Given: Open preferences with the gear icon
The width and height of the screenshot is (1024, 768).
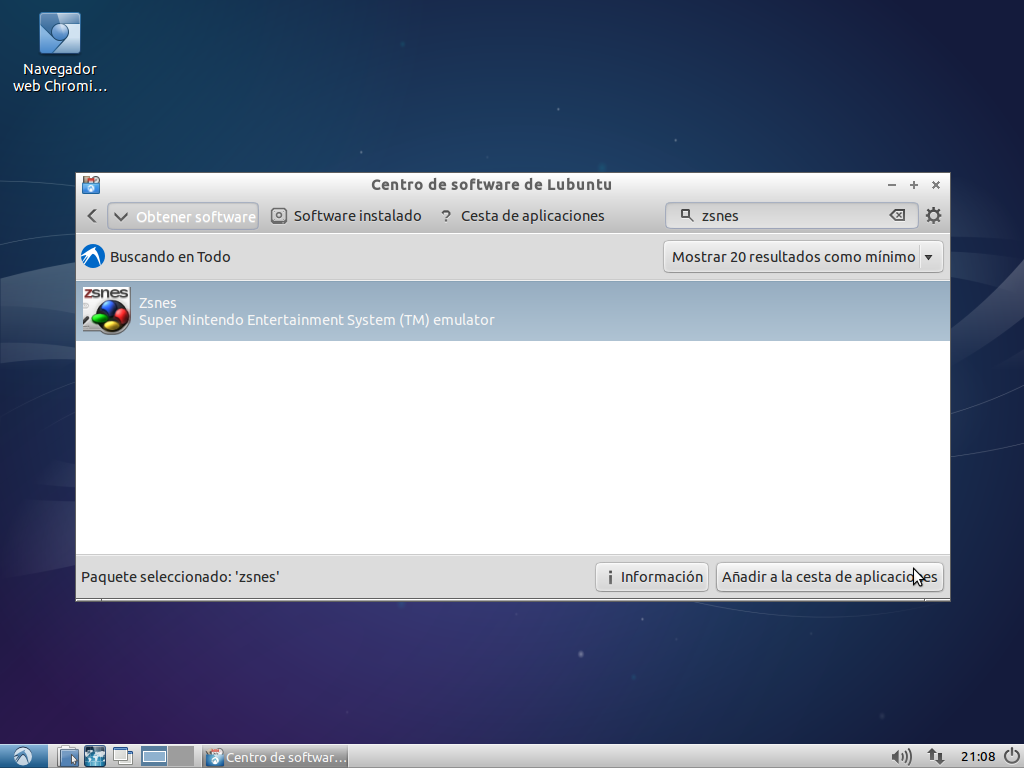Looking at the screenshot, I should coord(933,216).
